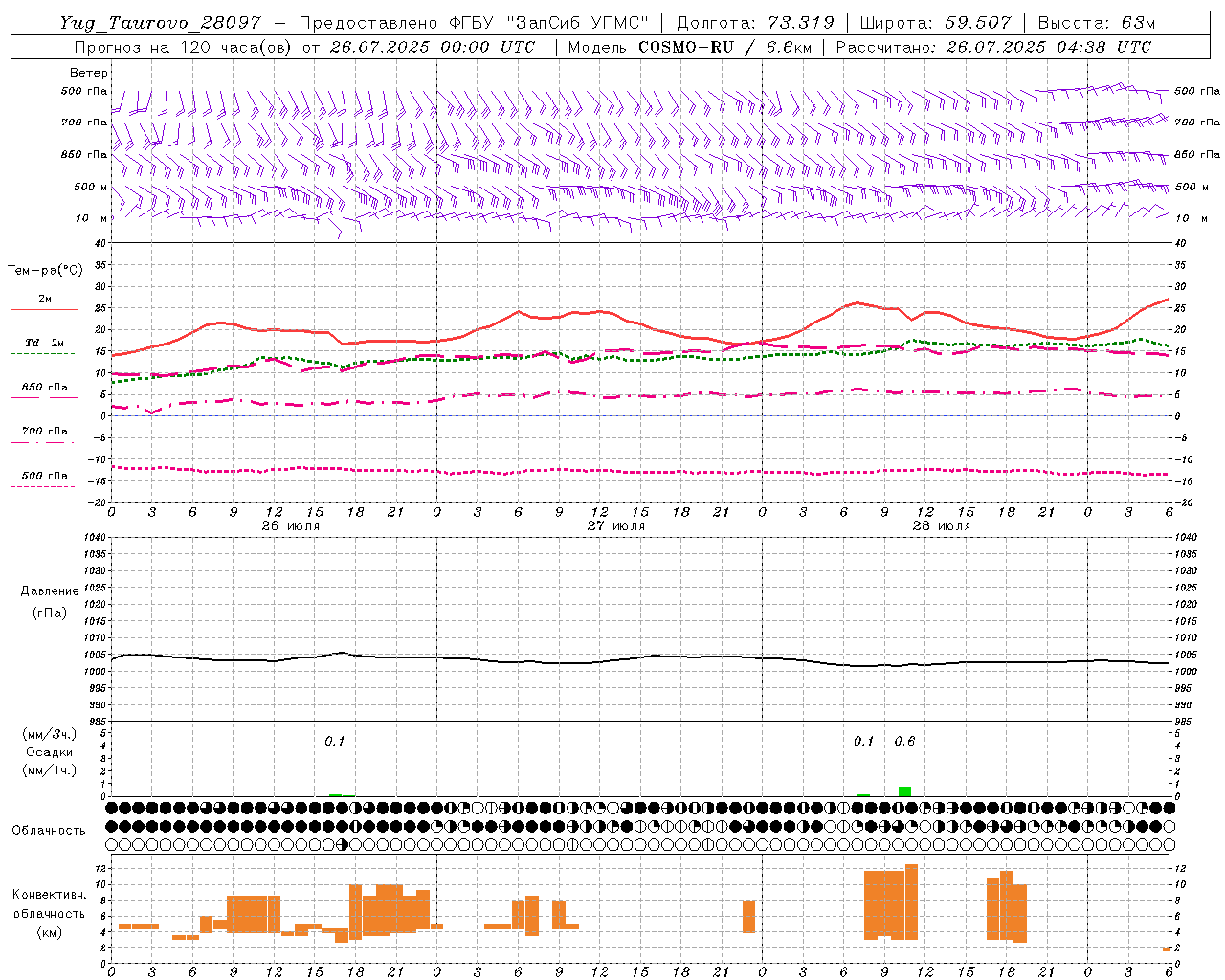Click the "Конвективн." convective cloud label
Viewport: 1225px width, 980px height.
(x=50, y=895)
